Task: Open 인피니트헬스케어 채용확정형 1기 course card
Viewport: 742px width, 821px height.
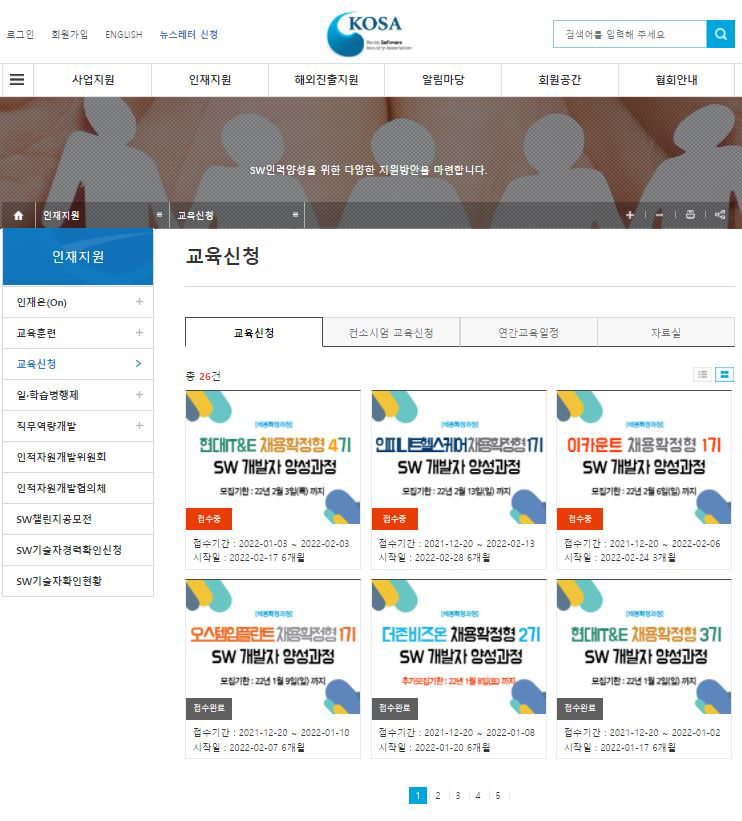Action: click(459, 480)
